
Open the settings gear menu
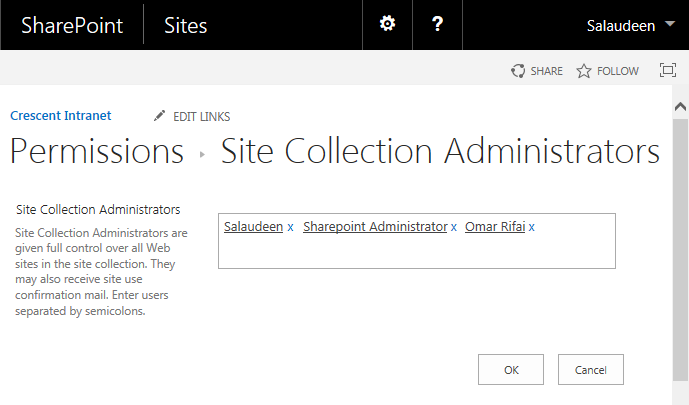point(387,24)
